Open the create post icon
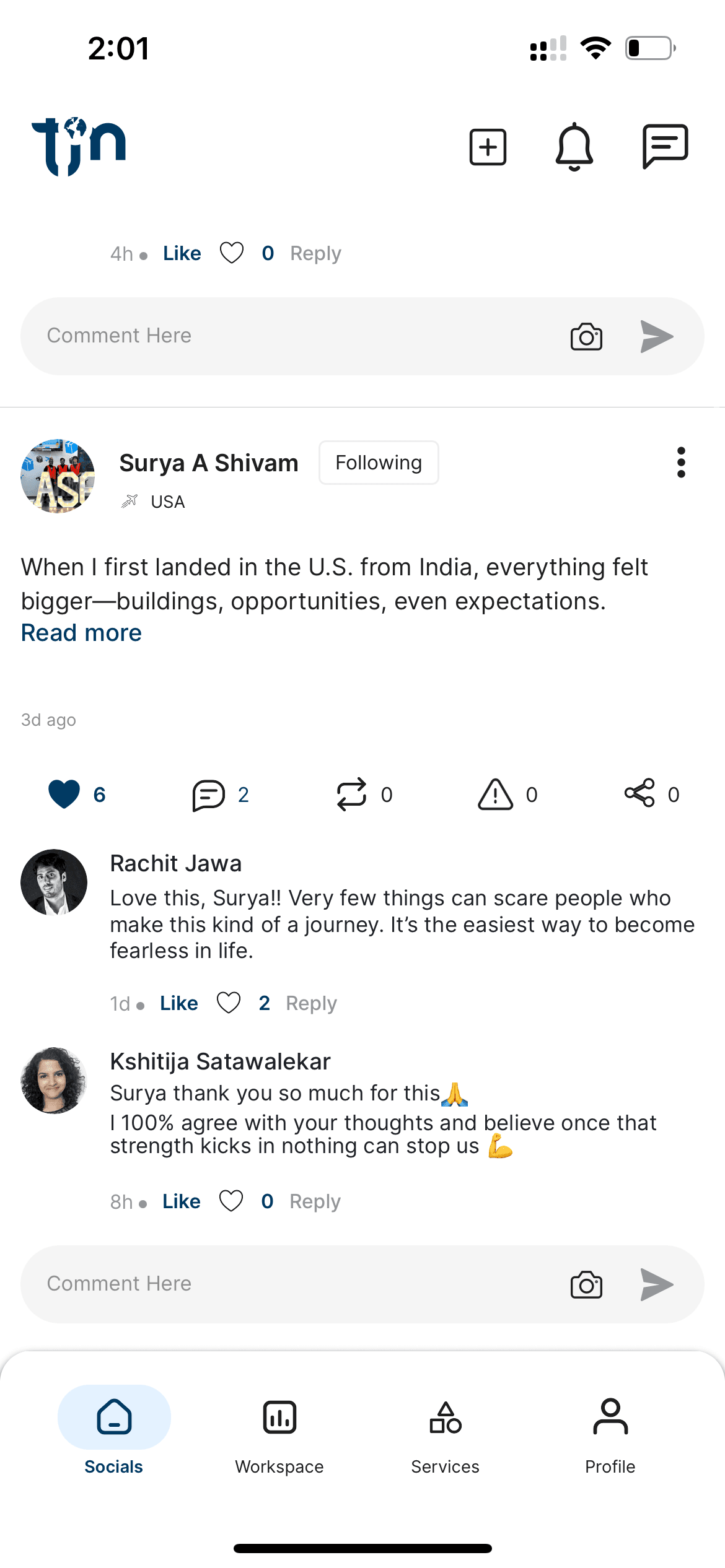The image size is (725, 1568). [487, 147]
